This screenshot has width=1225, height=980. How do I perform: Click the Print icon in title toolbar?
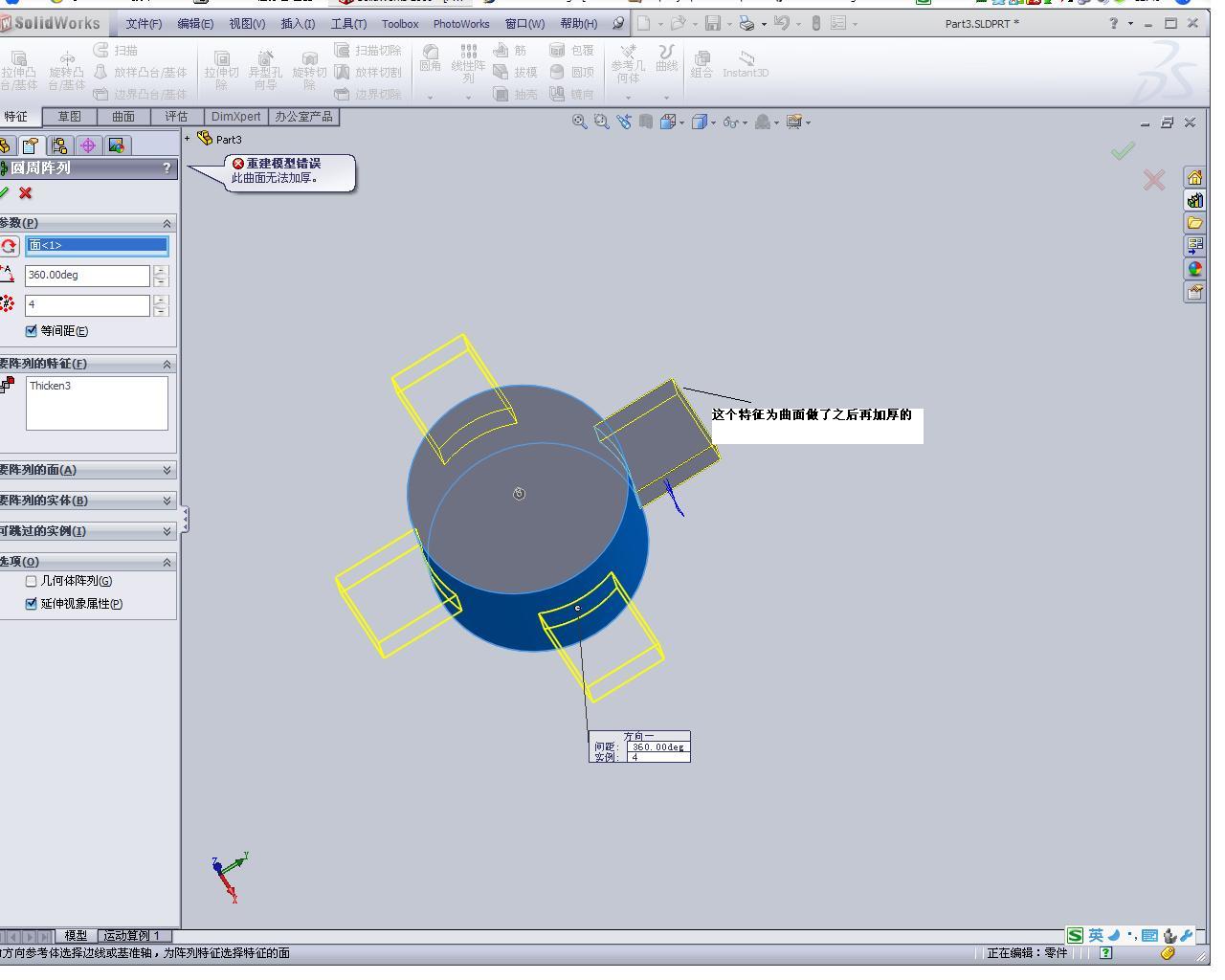click(x=746, y=23)
